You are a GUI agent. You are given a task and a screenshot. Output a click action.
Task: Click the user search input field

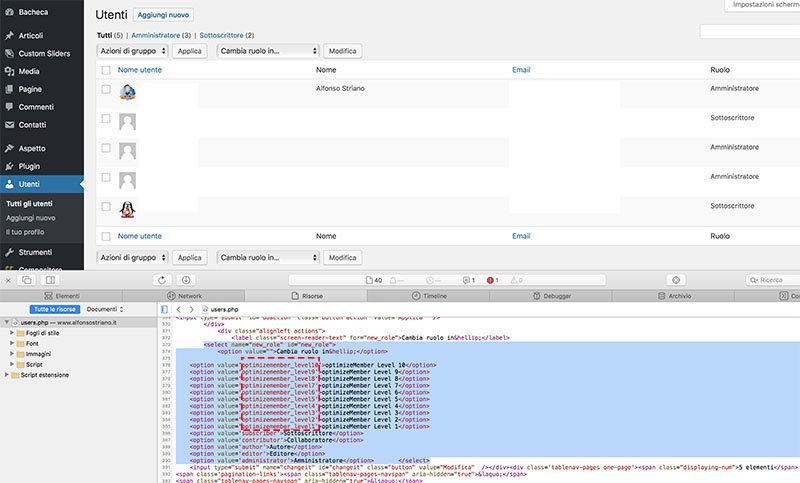click(x=750, y=32)
